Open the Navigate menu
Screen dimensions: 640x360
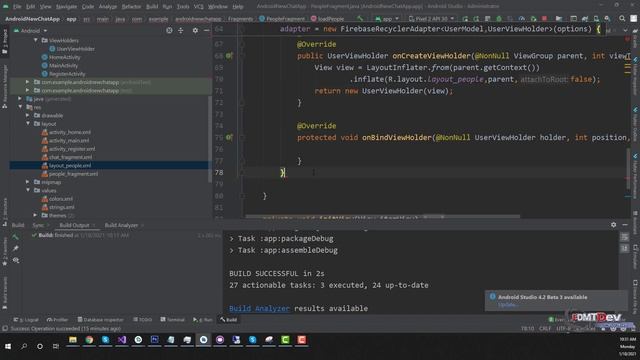66,7
